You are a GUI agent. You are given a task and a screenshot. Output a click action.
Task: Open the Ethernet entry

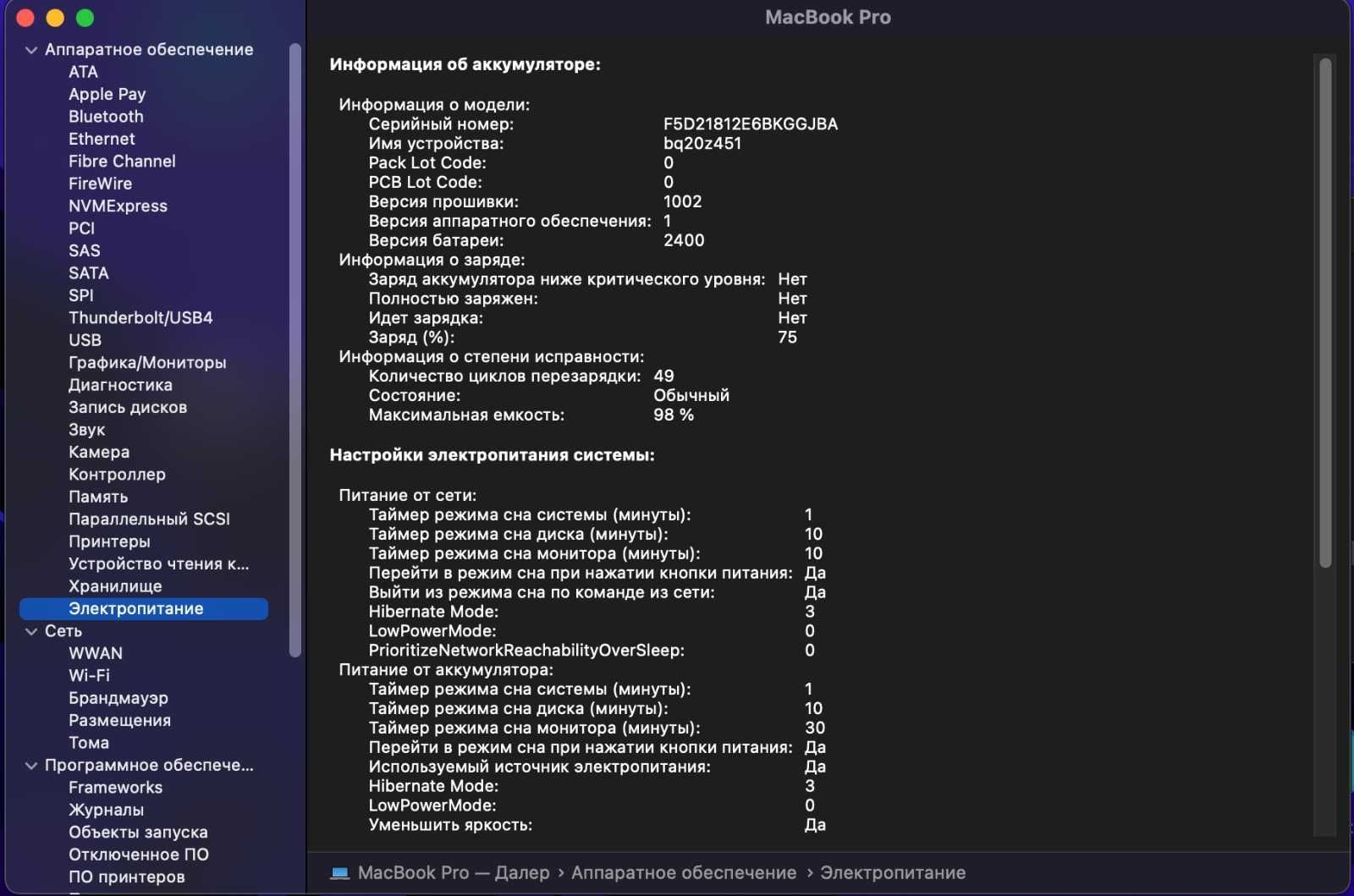pyautogui.click(x=102, y=139)
